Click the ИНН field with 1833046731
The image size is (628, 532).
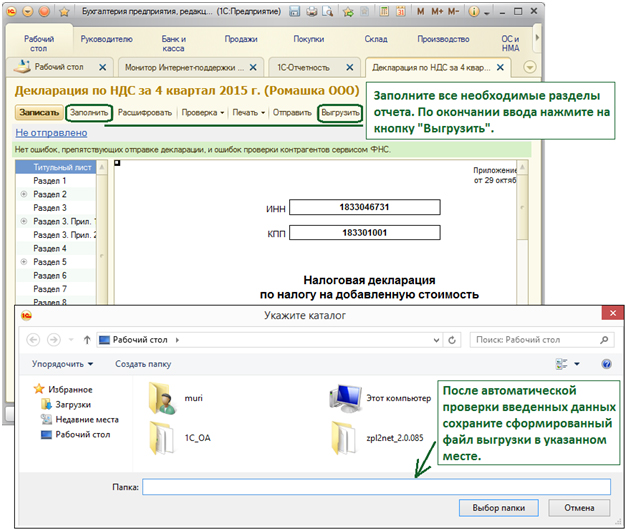point(364,207)
